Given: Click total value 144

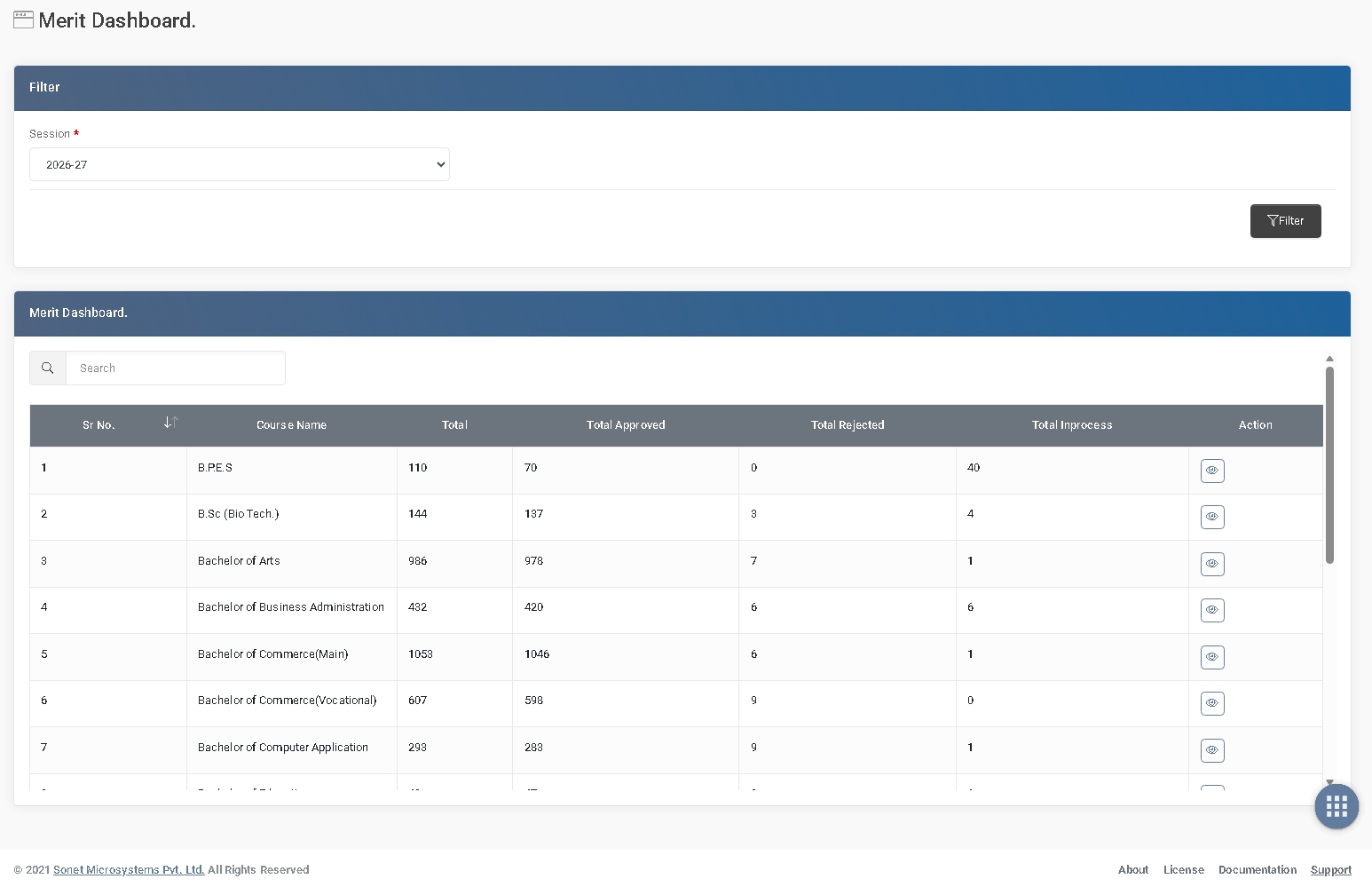Looking at the screenshot, I should coord(418,514).
